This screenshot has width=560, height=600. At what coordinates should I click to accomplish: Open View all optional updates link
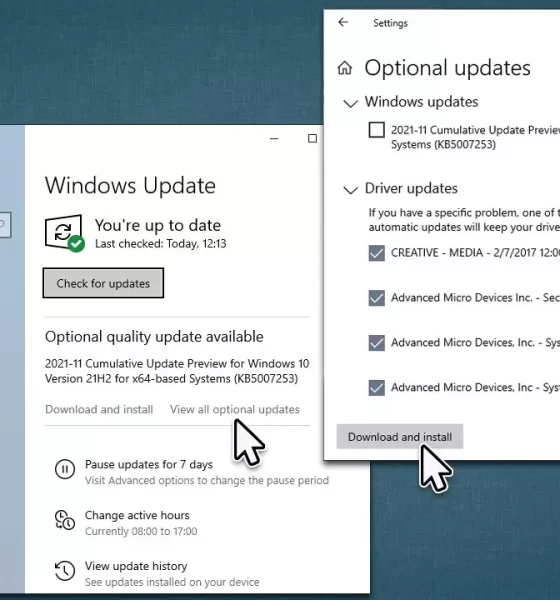coord(235,409)
